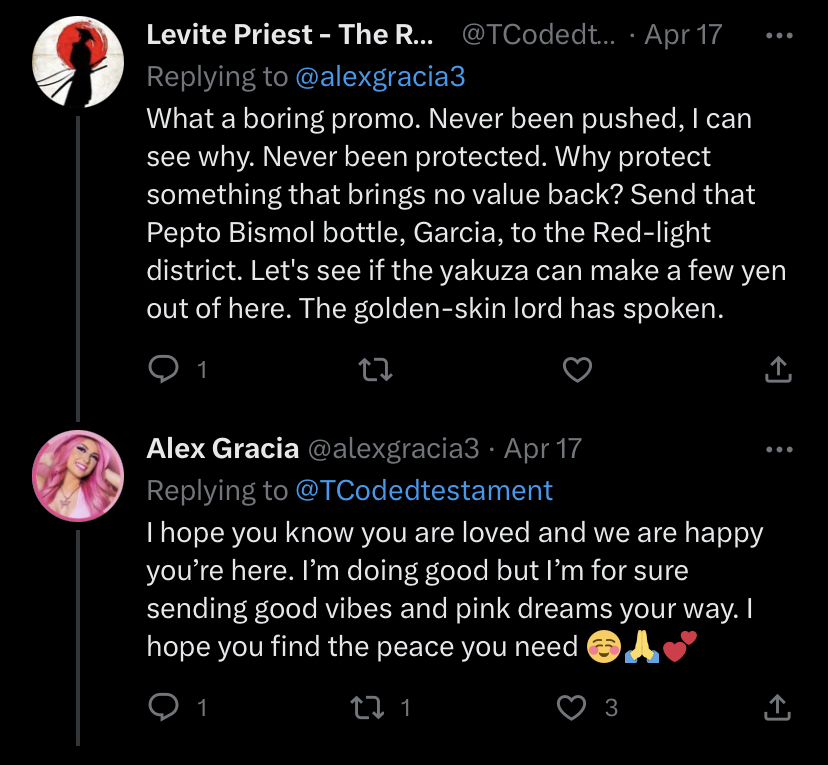Open Levite Priest's profile picture
828x765 pixels.
coord(79,60)
